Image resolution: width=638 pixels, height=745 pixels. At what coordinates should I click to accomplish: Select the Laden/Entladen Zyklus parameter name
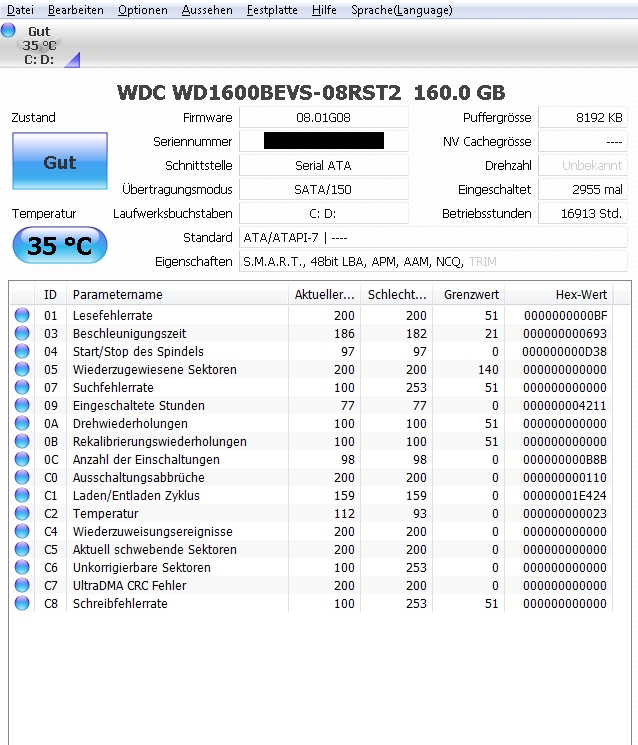tap(136, 496)
